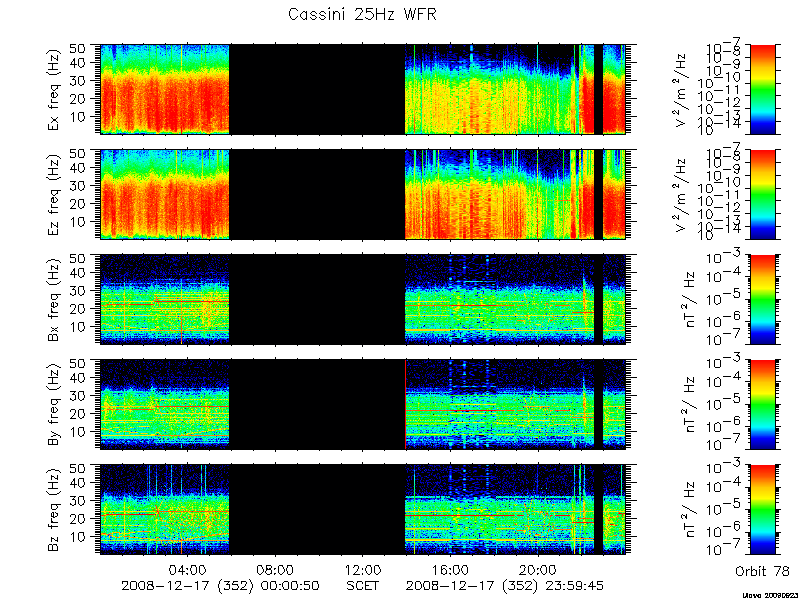Click the color bar beside the Bx spectrogram
The image size is (800, 600).
(x=762, y=299)
